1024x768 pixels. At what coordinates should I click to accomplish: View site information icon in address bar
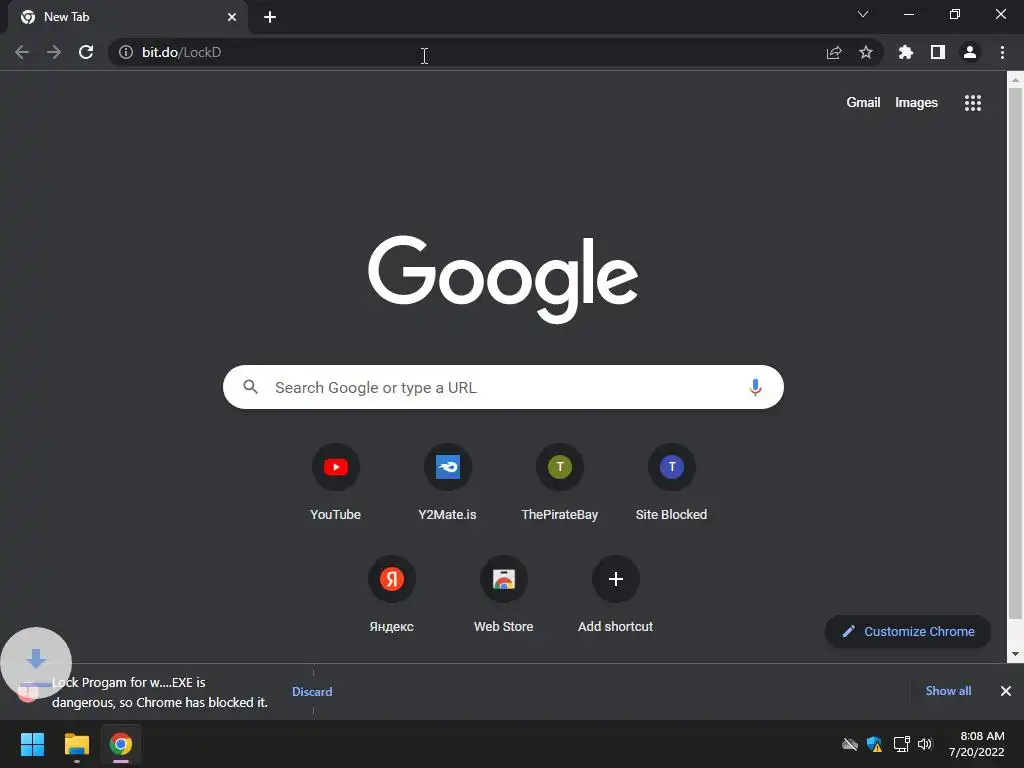(126, 52)
